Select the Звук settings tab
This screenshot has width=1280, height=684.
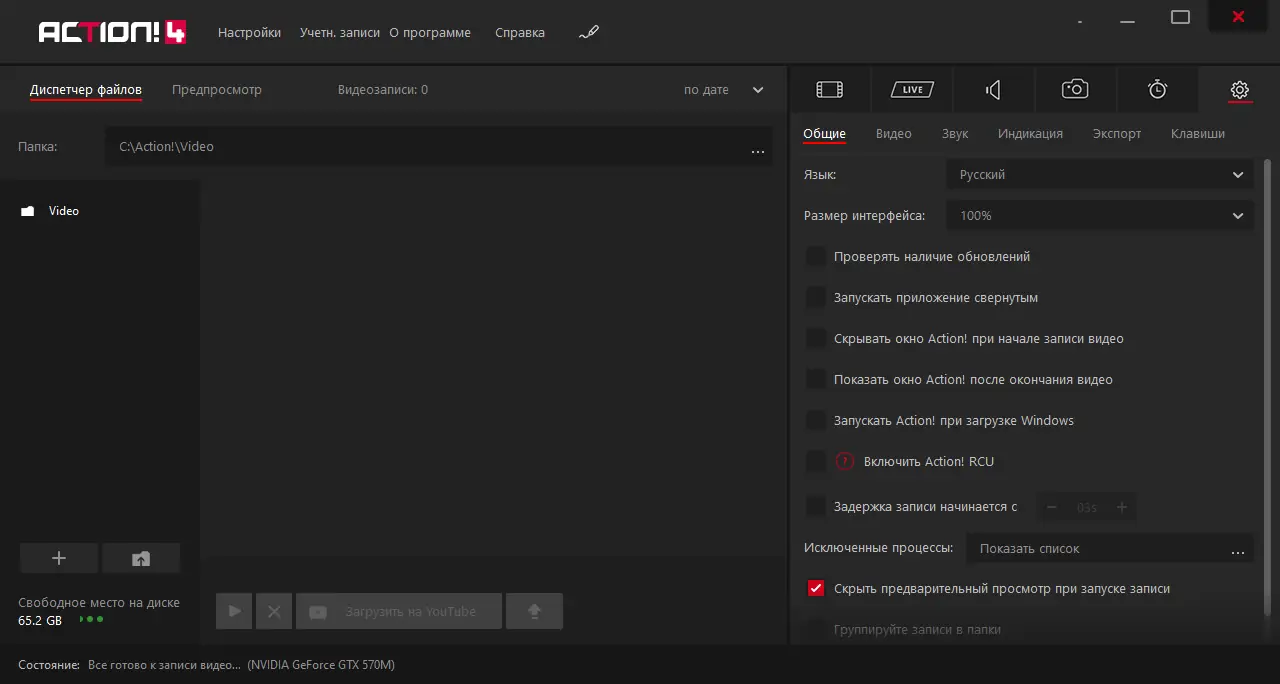(x=955, y=134)
